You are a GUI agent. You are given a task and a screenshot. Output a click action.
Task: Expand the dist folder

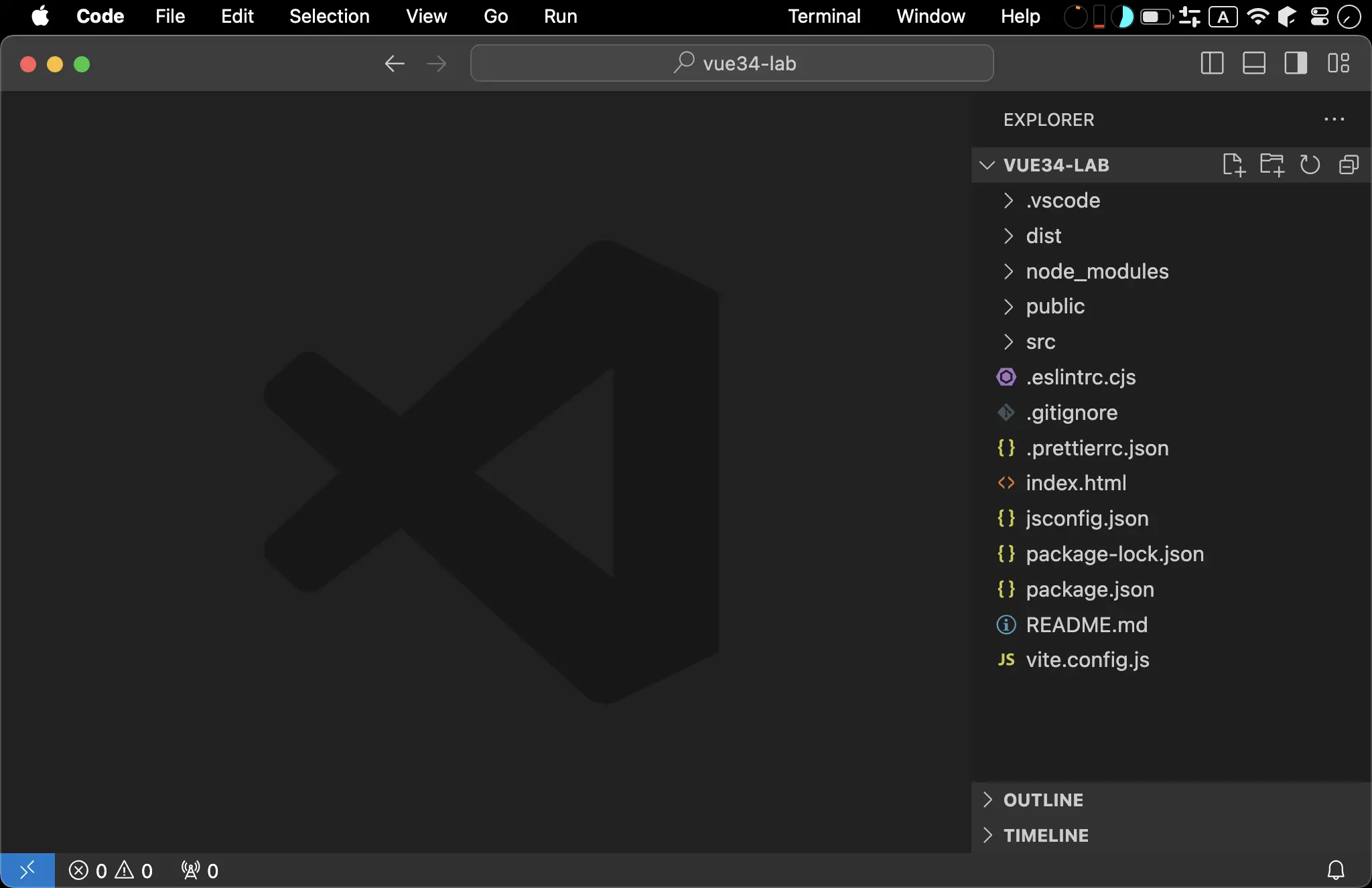point(1171,236)
